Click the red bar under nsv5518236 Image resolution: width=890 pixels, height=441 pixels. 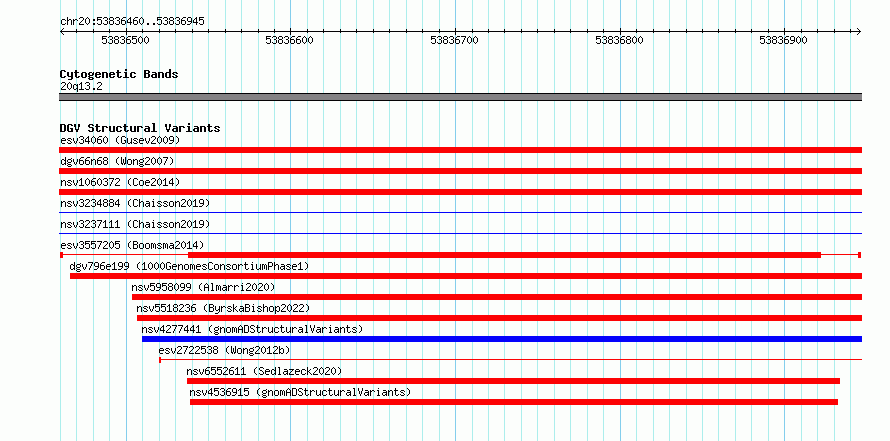pyautogui.click(x=499, y=318)
